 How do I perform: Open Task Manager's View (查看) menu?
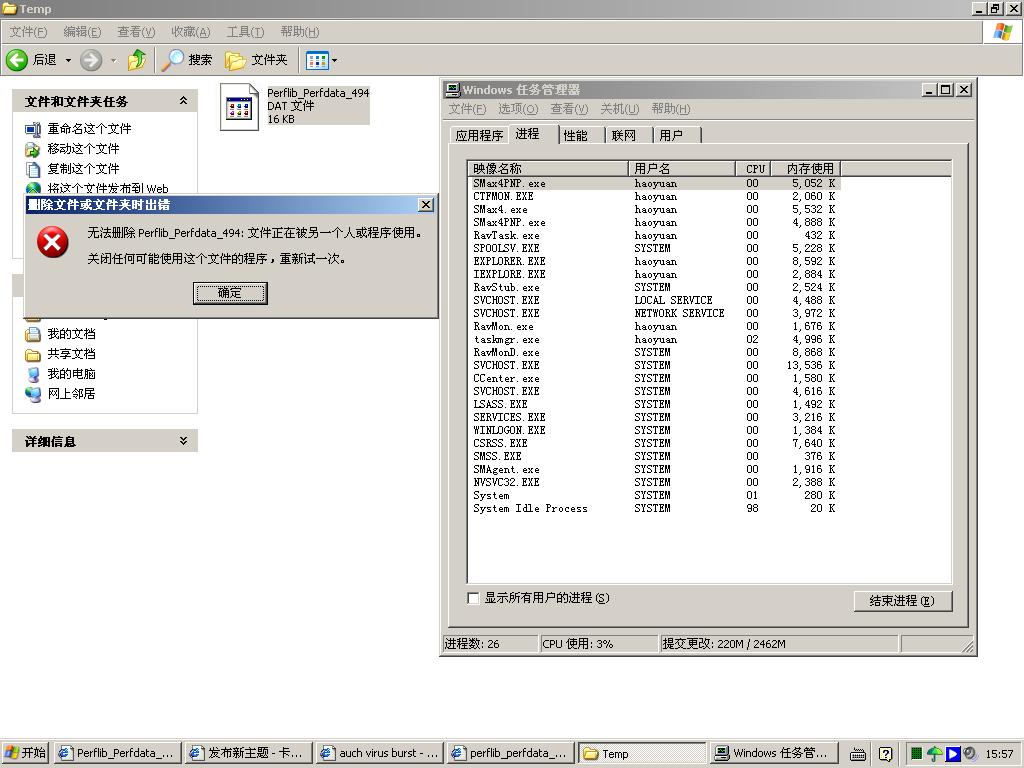point(568,109)
